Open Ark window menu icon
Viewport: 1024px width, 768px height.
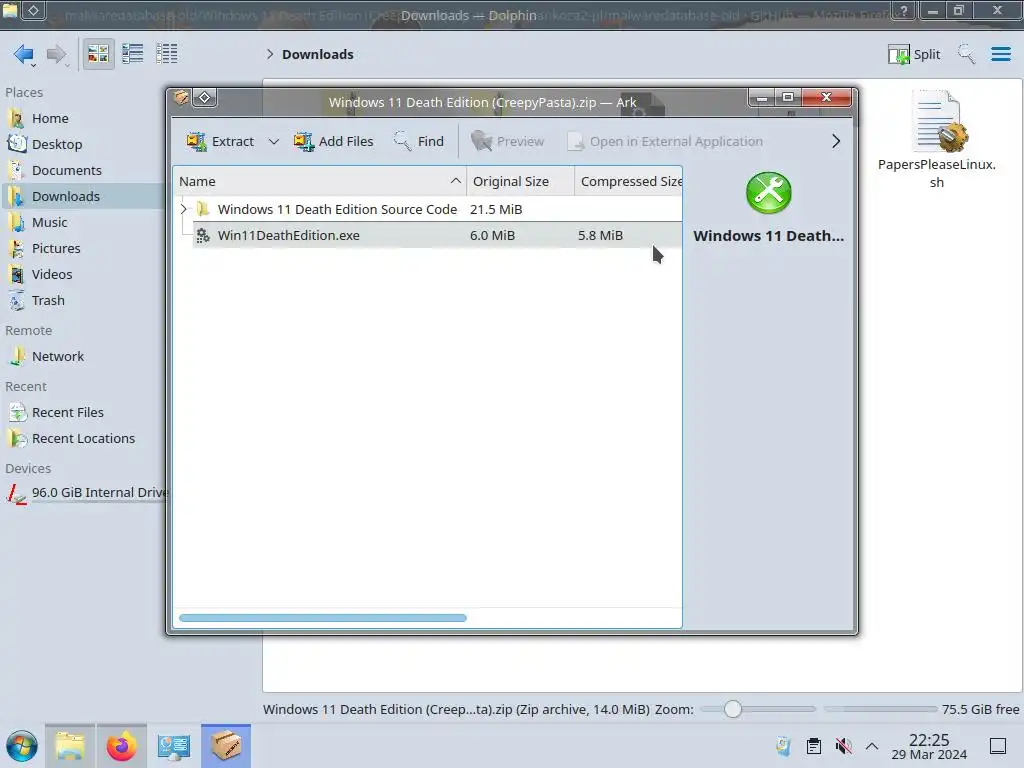181,98
